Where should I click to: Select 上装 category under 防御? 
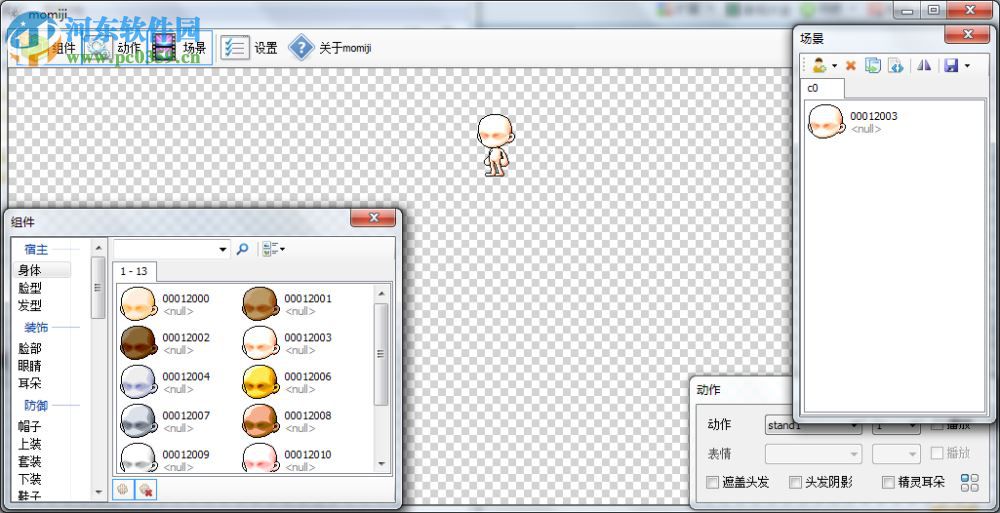coord(30,444)
